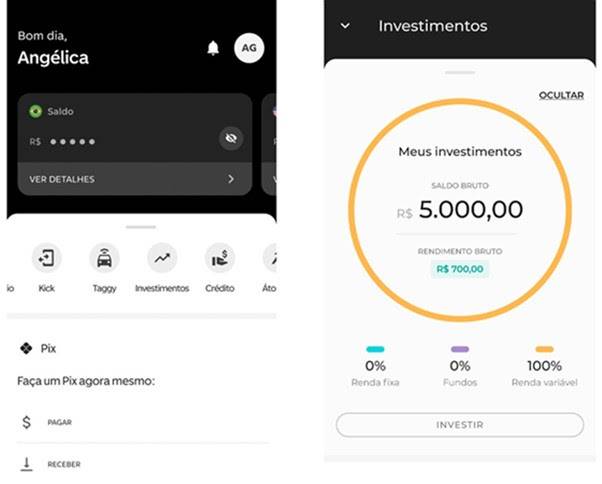Expand VER DETALHES chevron arrow
Image resolution: width=602 pixels, height=484 pixels.
231,179
